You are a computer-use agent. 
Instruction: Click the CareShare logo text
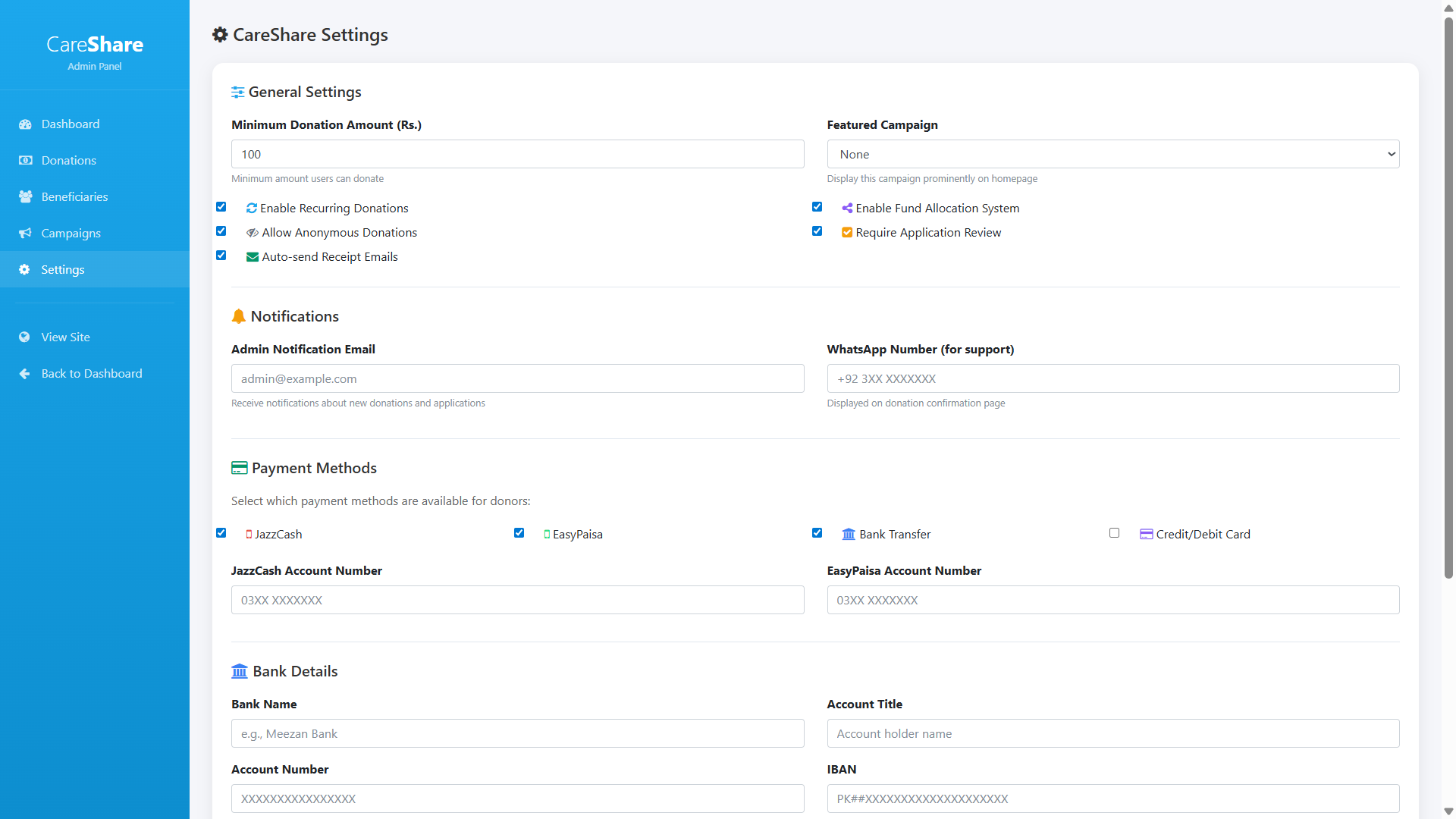point(95,44)
